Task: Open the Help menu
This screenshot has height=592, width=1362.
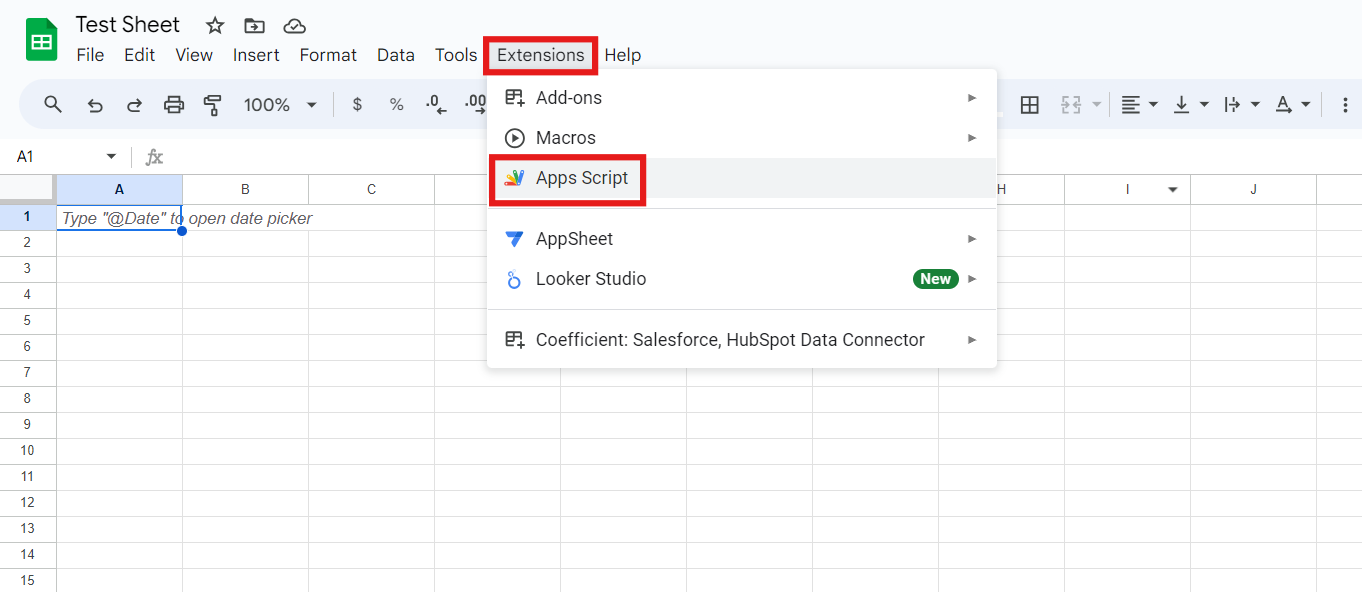Action: (x=622, y=55)
